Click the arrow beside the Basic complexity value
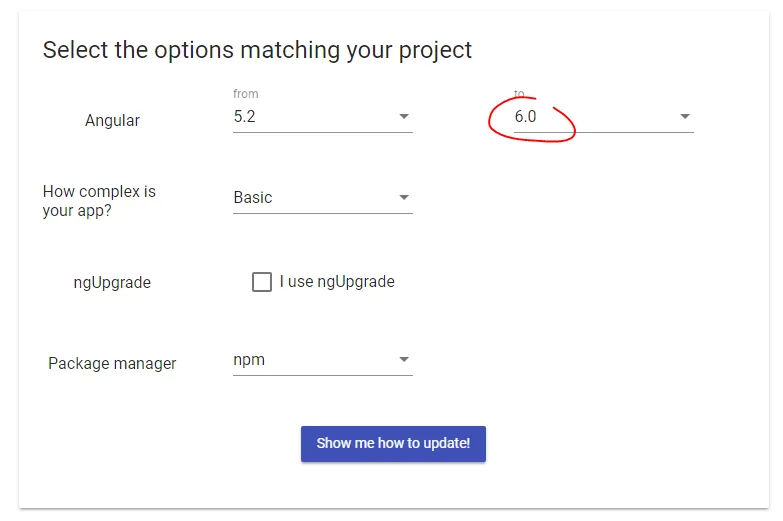This screenshot has width=783, height=521. pyautogui.click(x=404, y=198)
